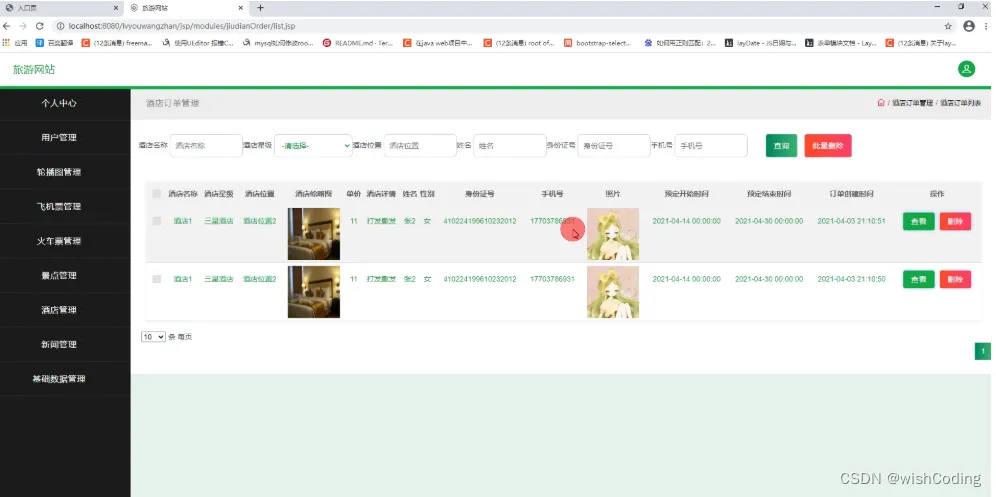Image resolution: width=996 pixels, height=497 pixels.
Task: Tick checkbox of order created 21:10:50
Action: tap(156, 279)
